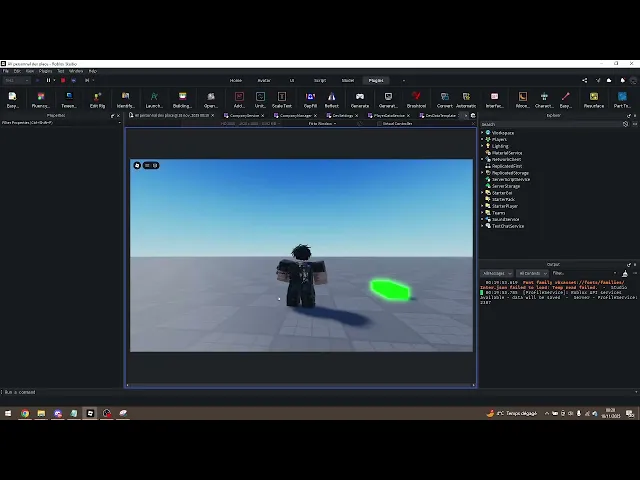Open the All Contexts dropdown

pos(532,273)
